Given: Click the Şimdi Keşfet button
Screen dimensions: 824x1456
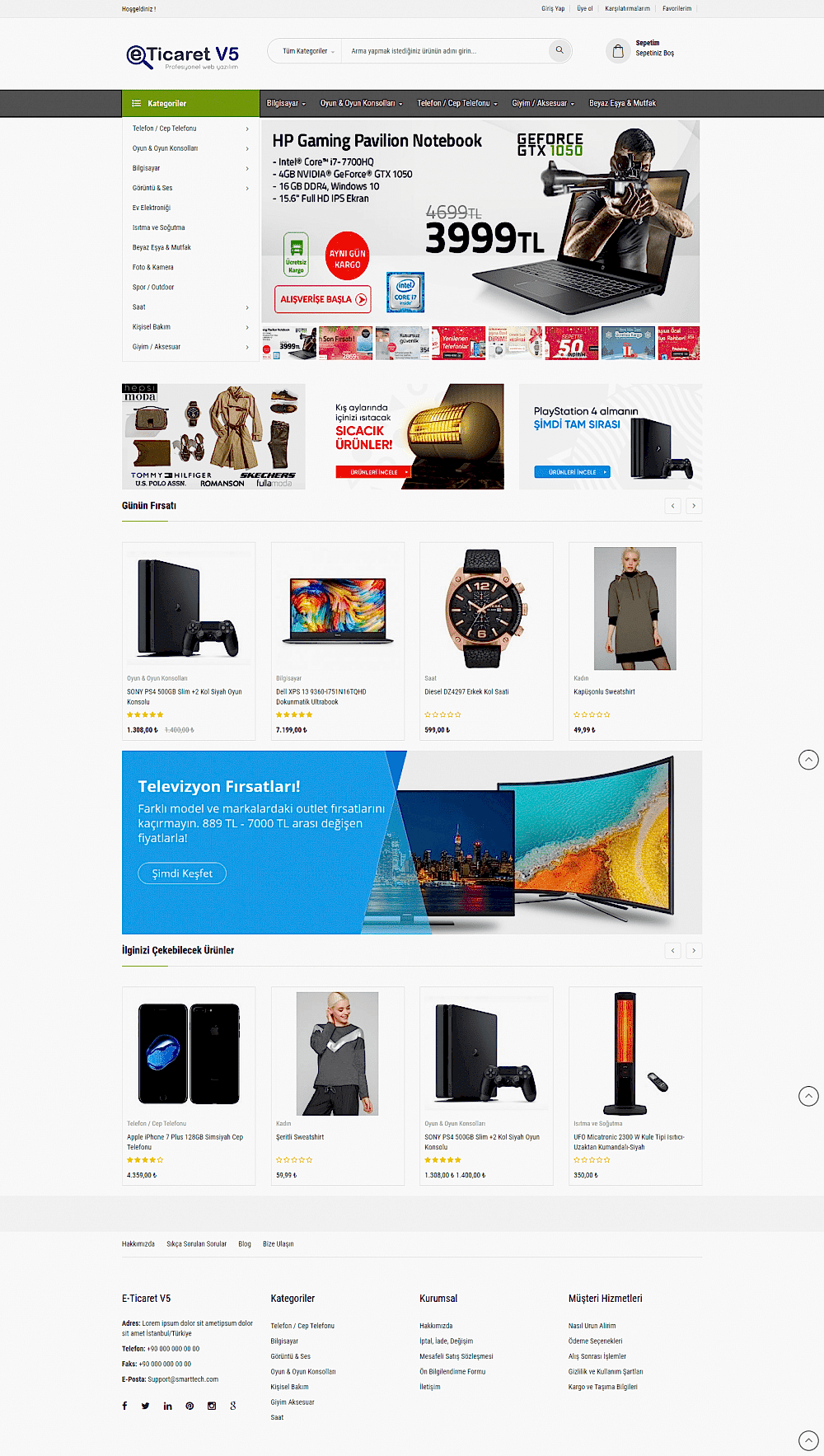Looking at the screenshot, I should tap(182, 873).
